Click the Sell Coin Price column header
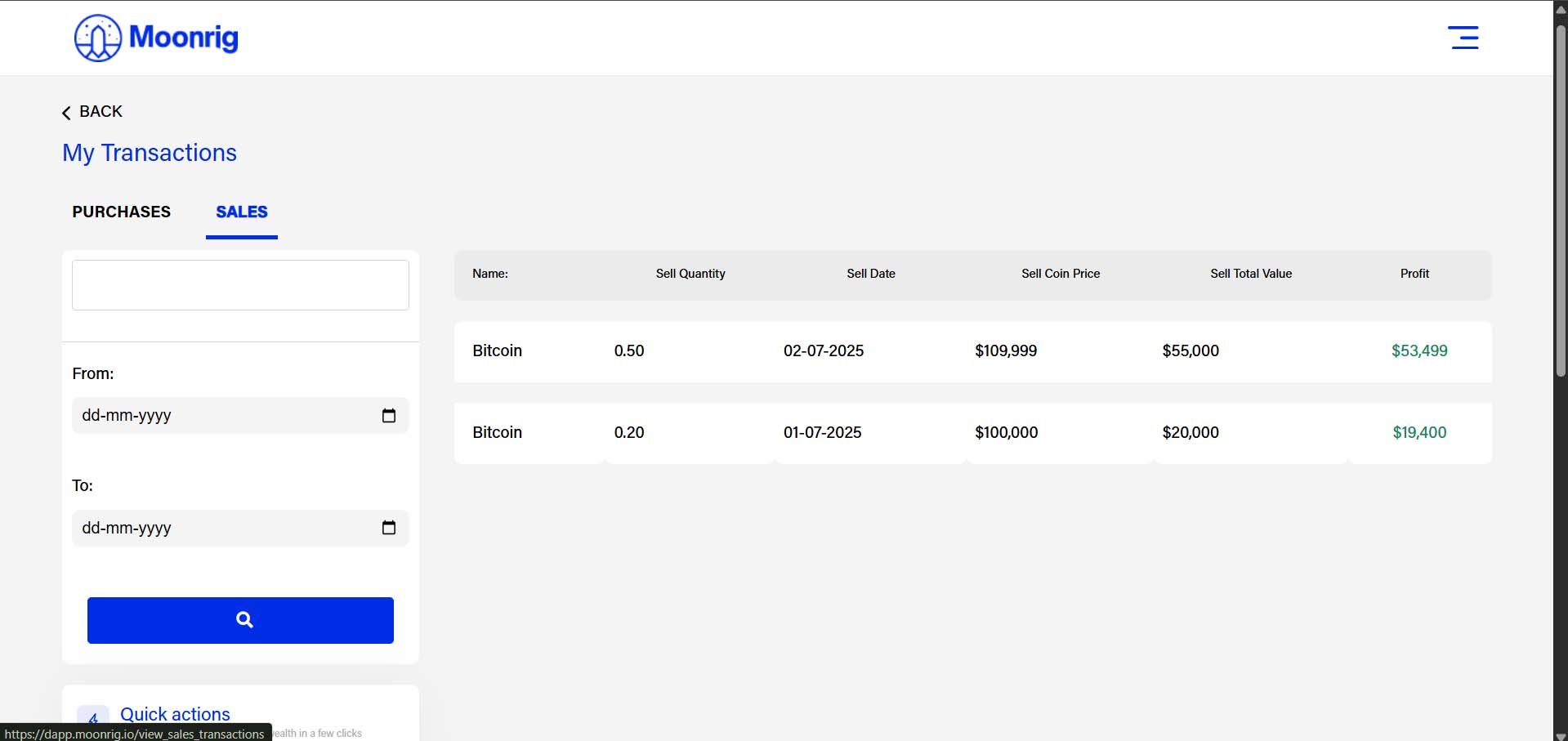The height and width of the screenshot is (741, 1568). (1061, 274)
